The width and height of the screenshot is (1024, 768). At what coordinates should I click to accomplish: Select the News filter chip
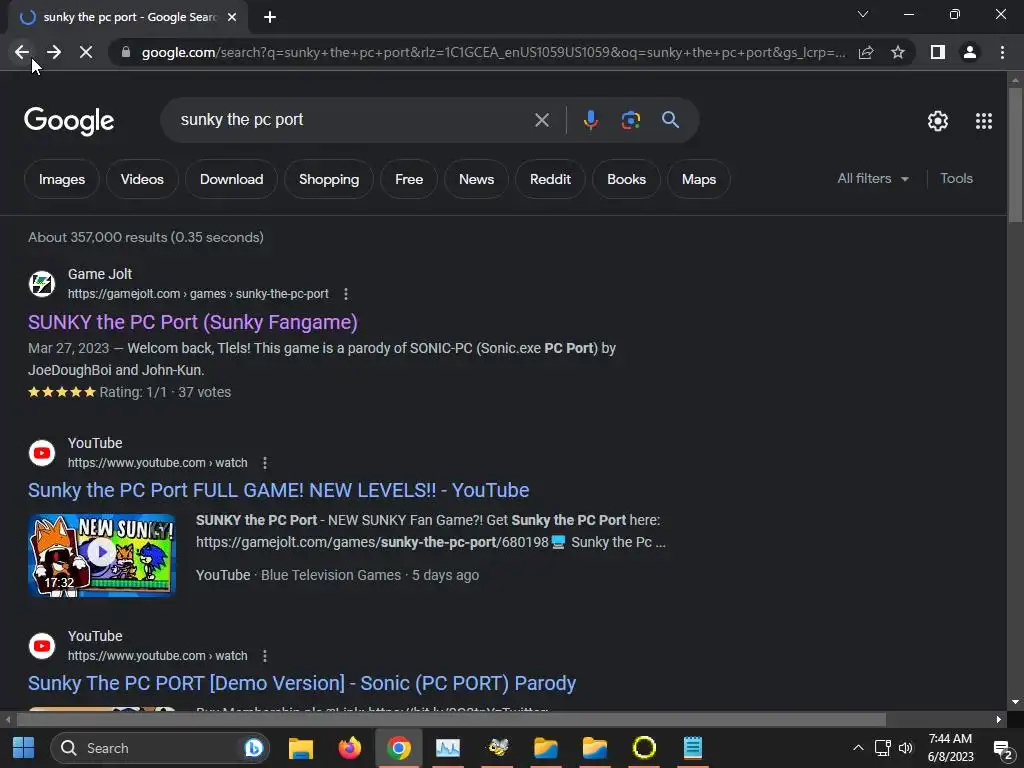(x=476, y=179)
